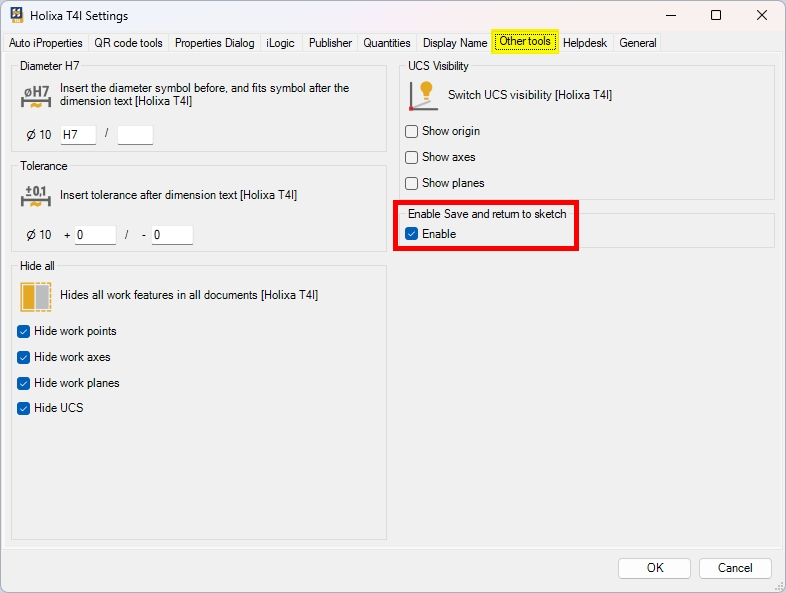
Task: Select the iLogic tab
Action: point(281,43)
